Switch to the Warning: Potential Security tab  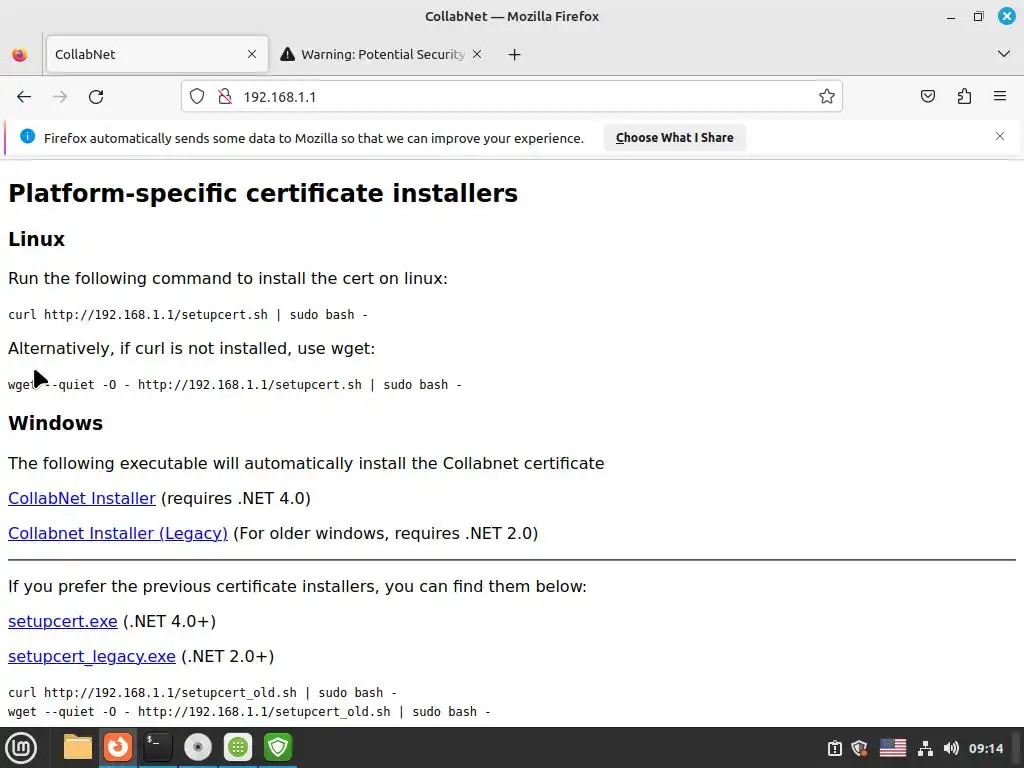click(382, 54)
